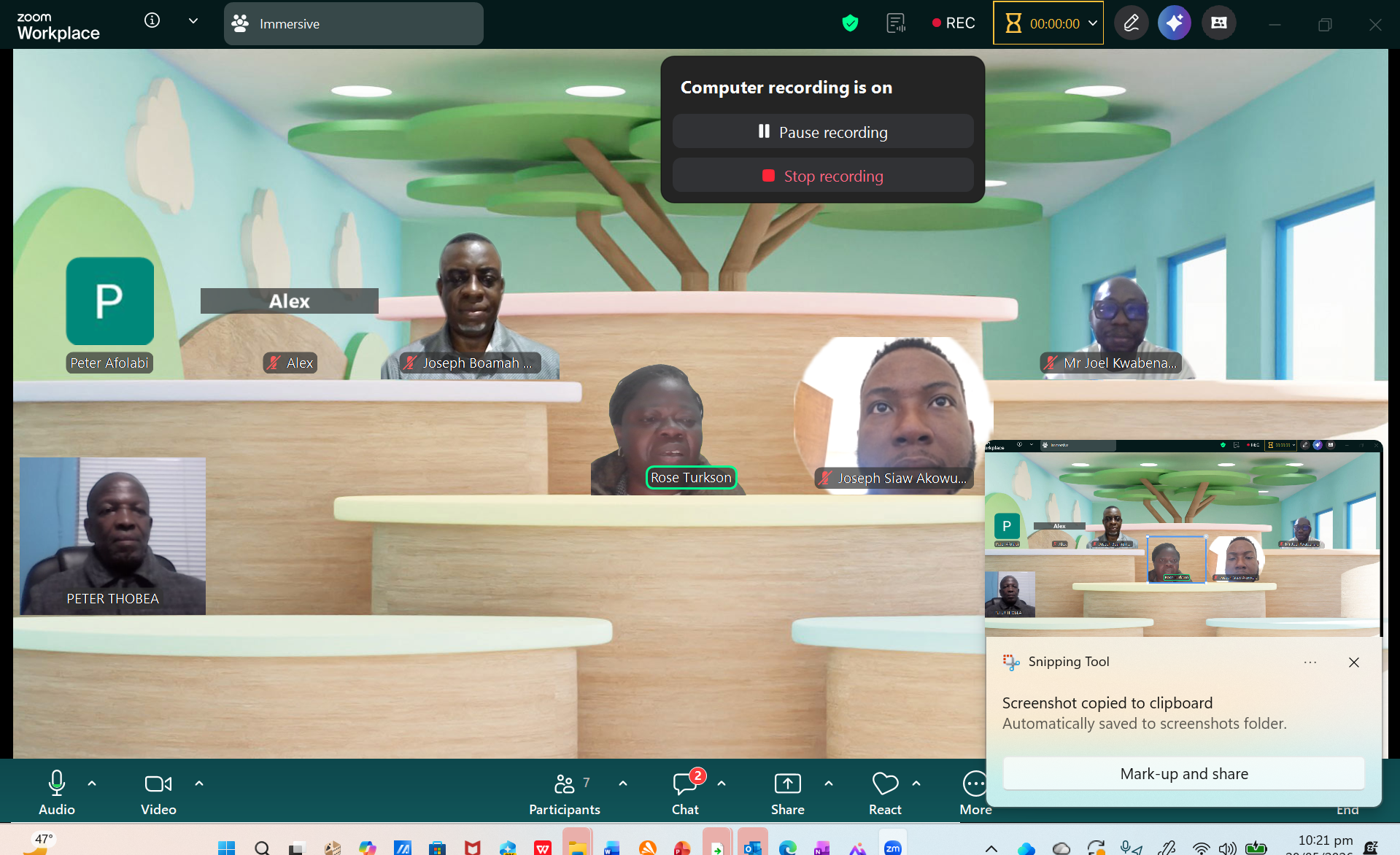Expand the Share options arrow
1400x855 pixels.
pos(829,784)
